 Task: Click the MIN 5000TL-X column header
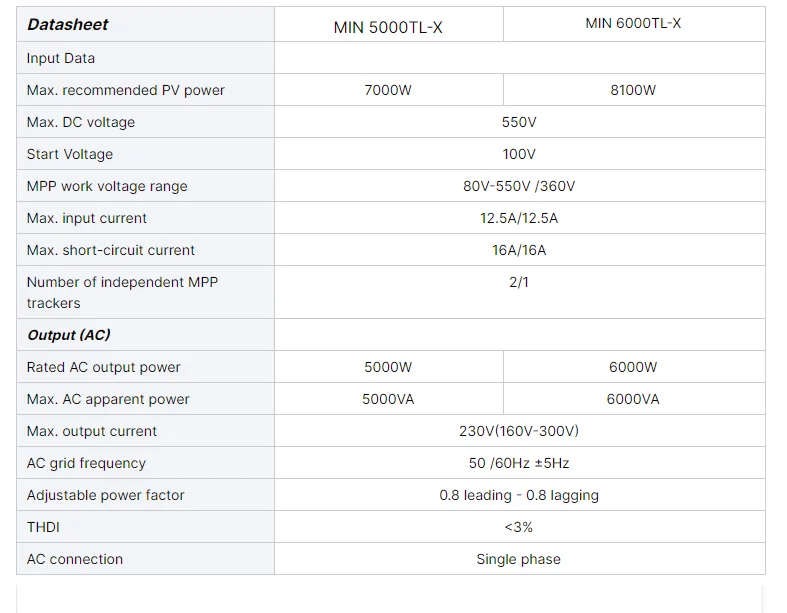pyautogui.click(x=388, y=27)
